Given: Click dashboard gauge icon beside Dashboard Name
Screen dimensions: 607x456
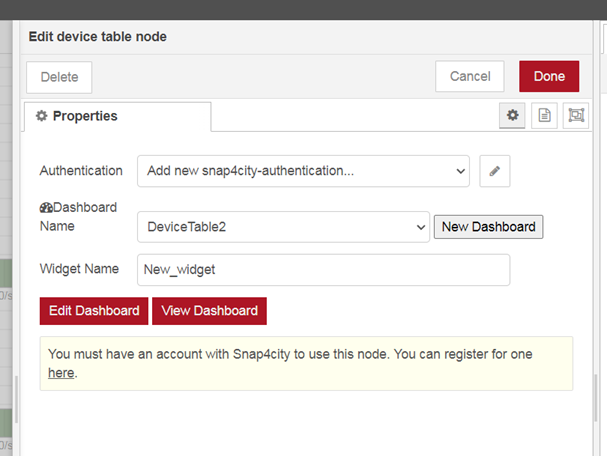Looking at the screenshot, I should click(46, 208).
